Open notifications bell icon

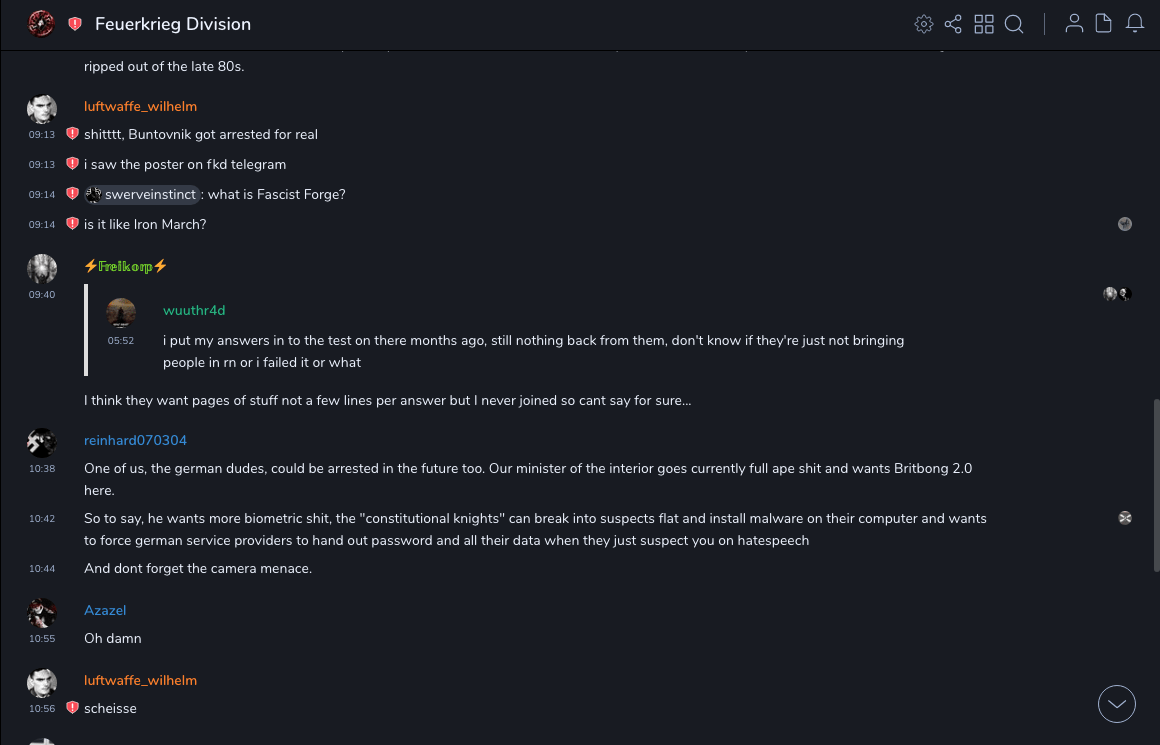click(1135, 24)
